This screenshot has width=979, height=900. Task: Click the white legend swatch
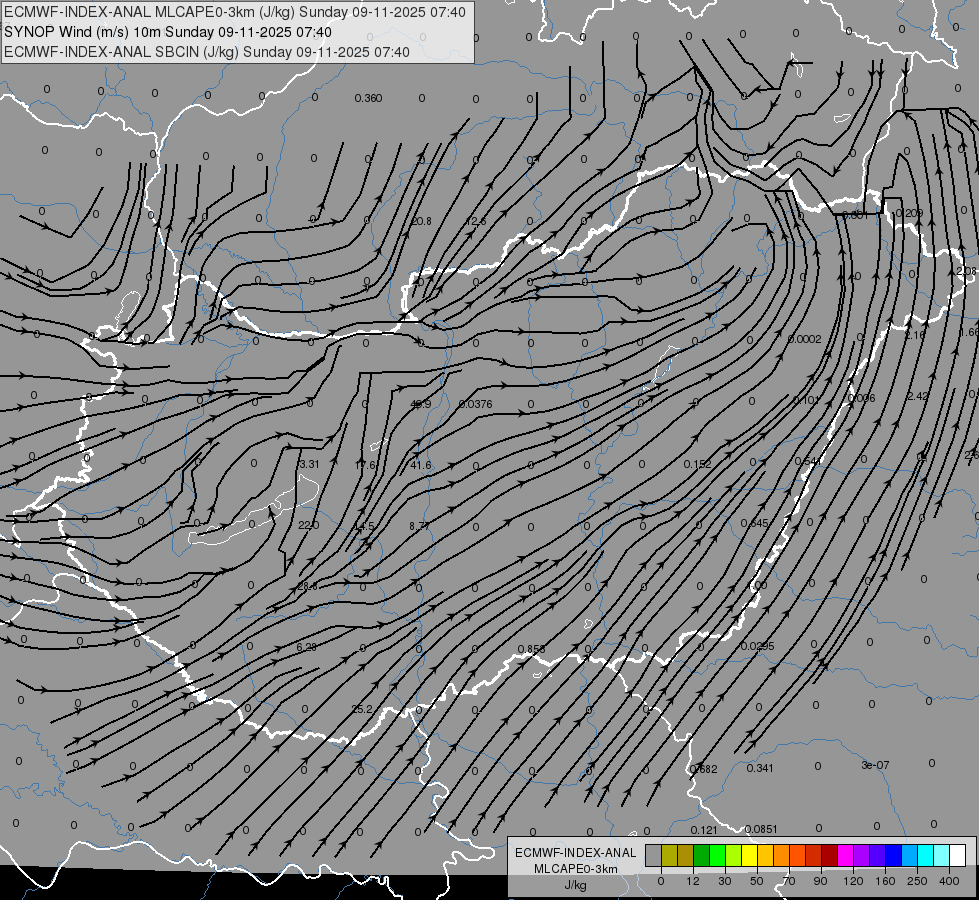[x=958, y=855]
